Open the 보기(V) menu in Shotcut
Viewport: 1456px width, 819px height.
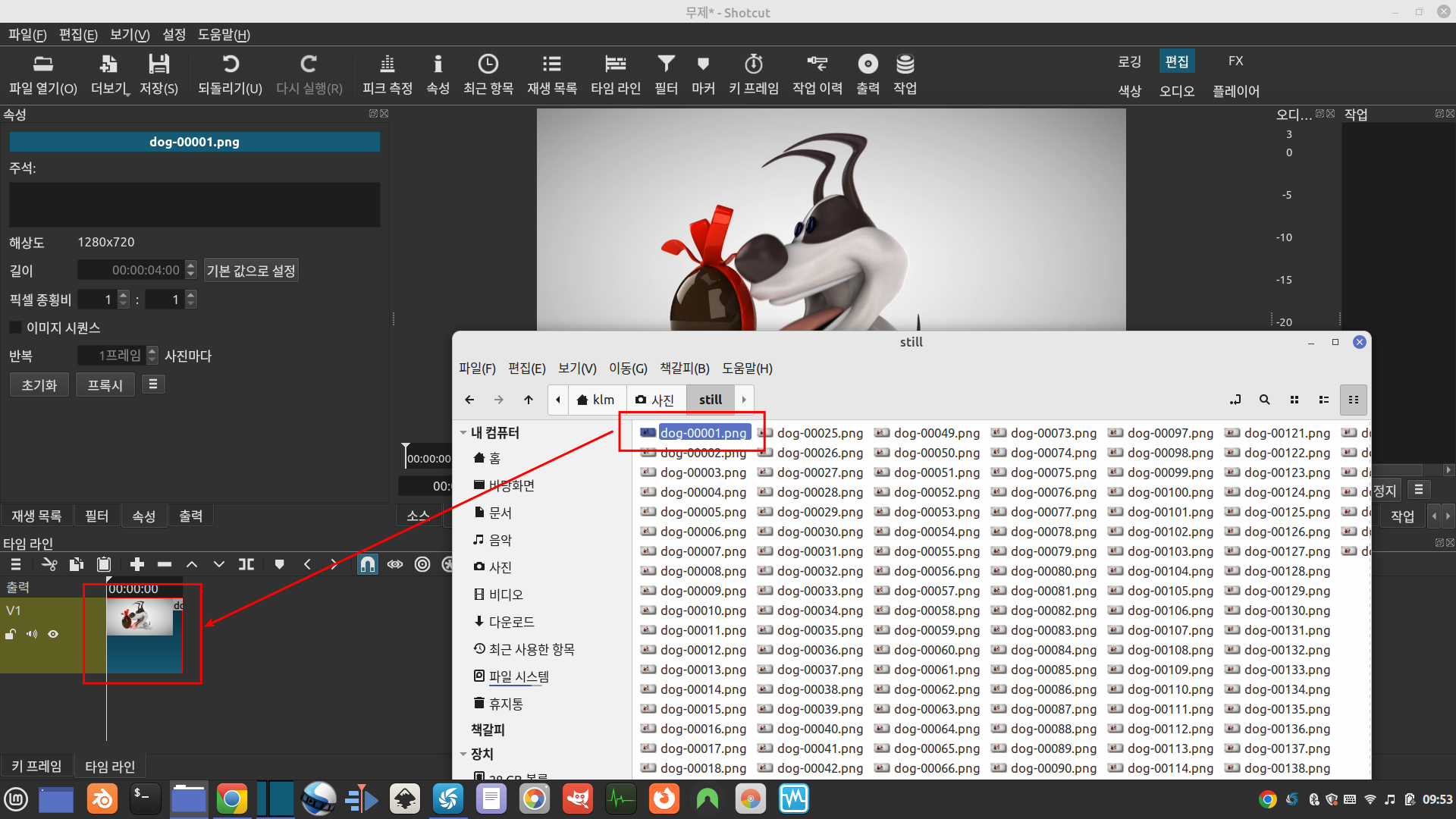point(129,35)
